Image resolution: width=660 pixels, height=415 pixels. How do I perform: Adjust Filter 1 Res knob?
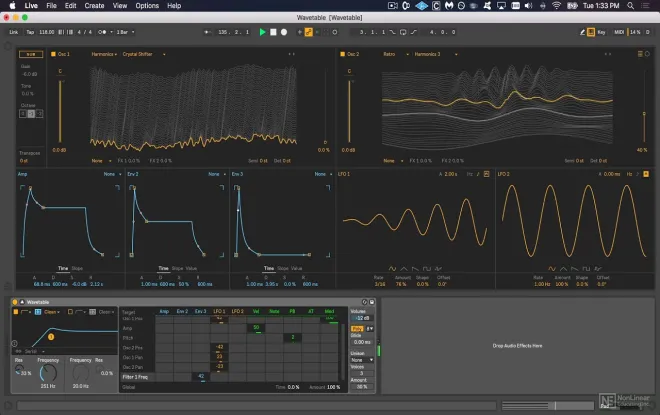pyautogui.click(x=19, y=369)
